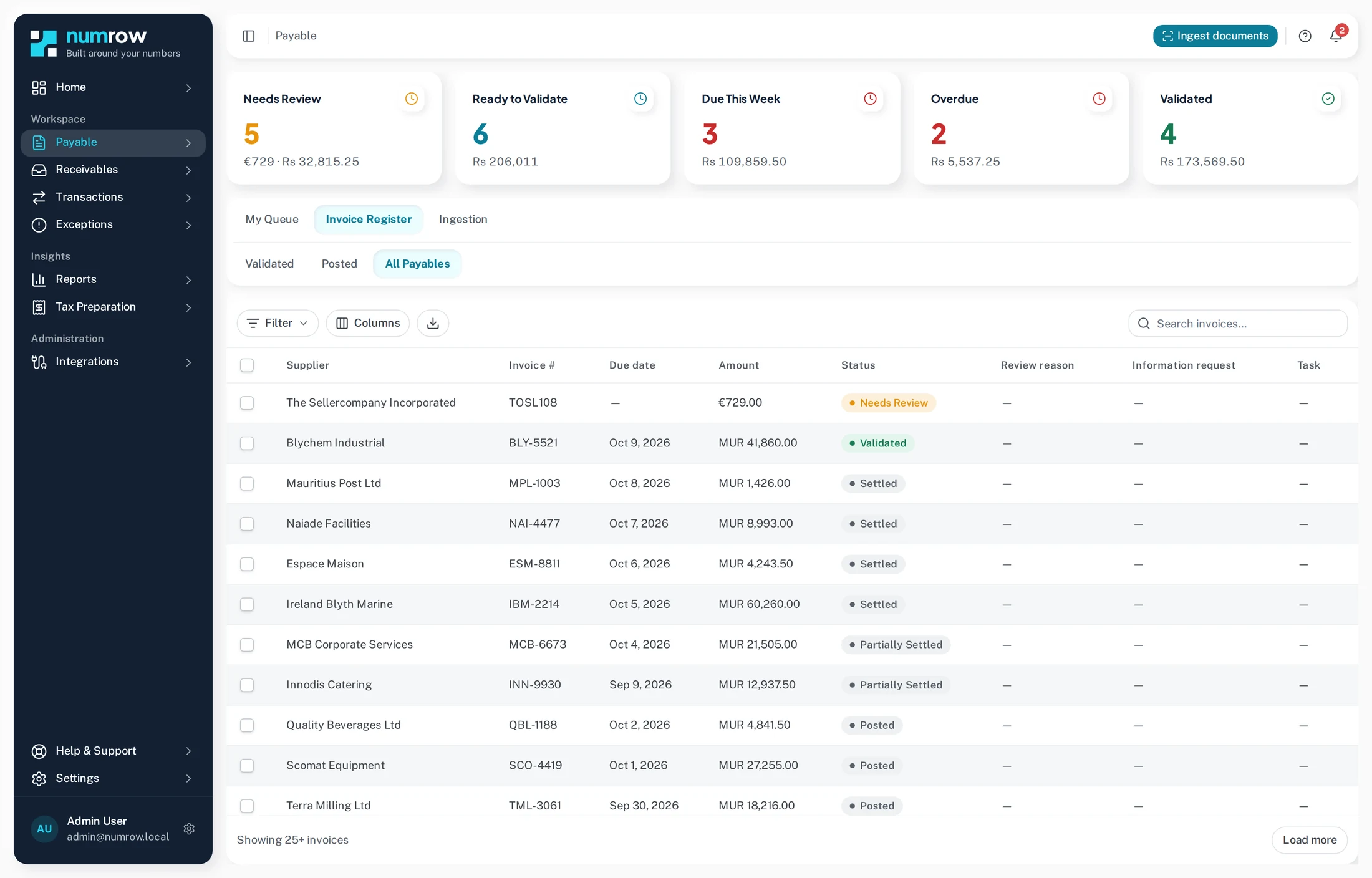Screen dimensions: 1372x878
Task: Open Home from sidebar
Action: pyautogui.click(x=112, y=87)
